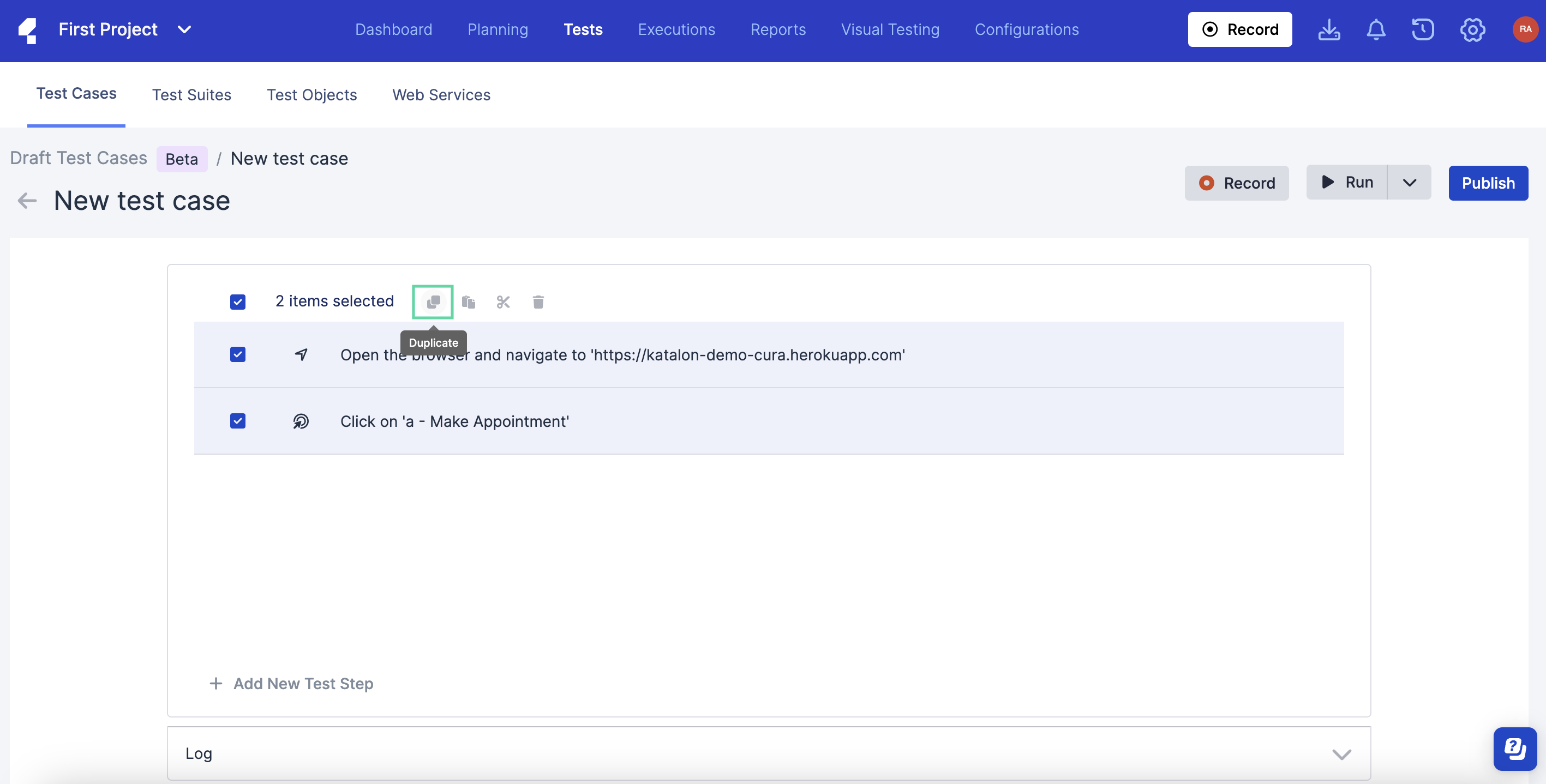Open the RA user avatar

(x=1525, y=29)
